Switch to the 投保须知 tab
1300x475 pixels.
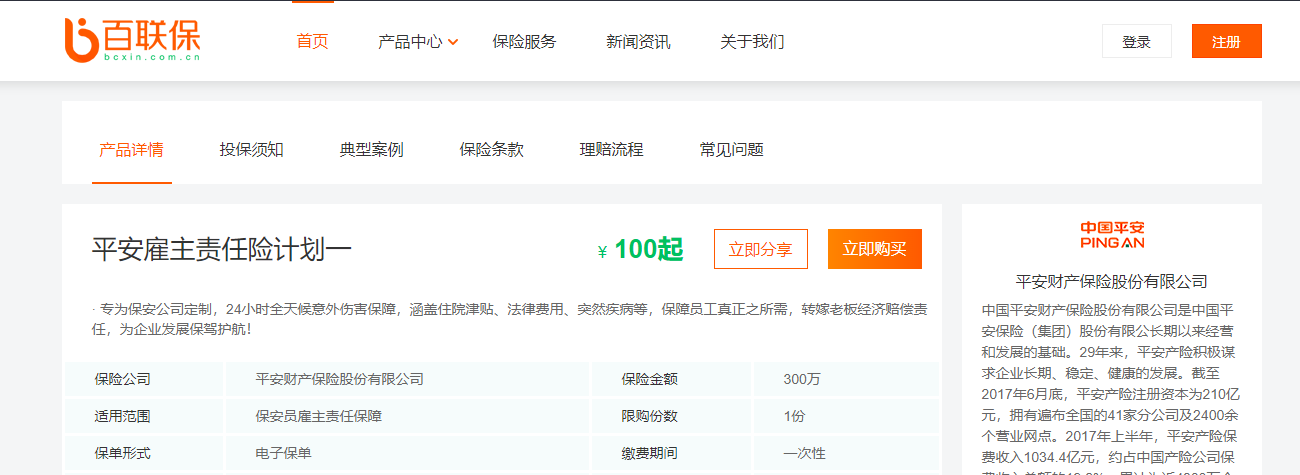point(252,150)
